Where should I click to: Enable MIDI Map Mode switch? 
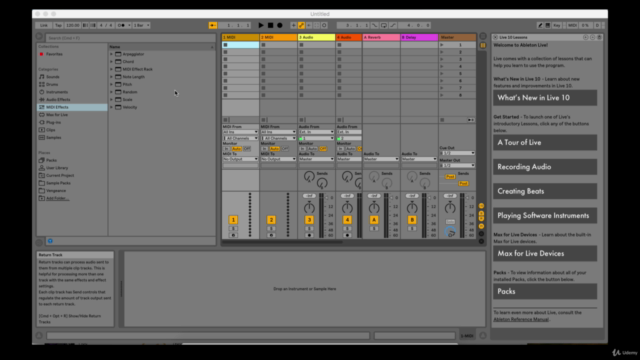(x=572, y=25)
